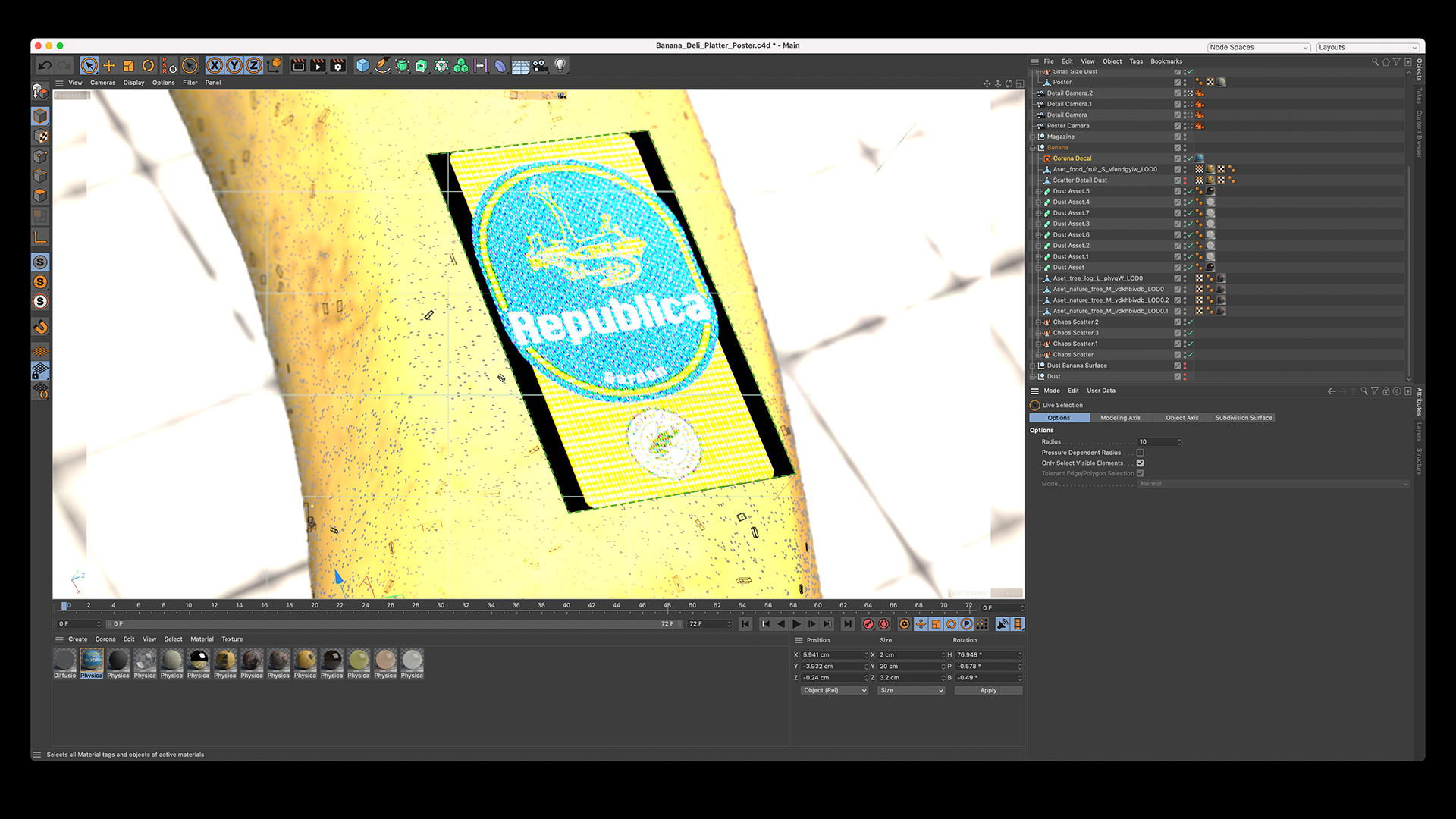
Task: Switch to Texture mode in left palette
Action: click(41, 136)
